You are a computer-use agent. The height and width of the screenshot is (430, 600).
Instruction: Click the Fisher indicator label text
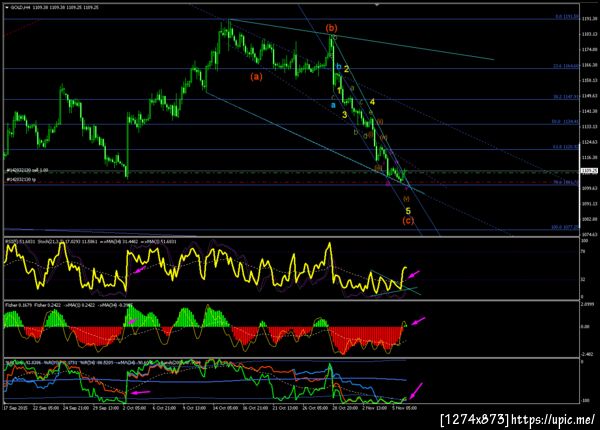69,305
